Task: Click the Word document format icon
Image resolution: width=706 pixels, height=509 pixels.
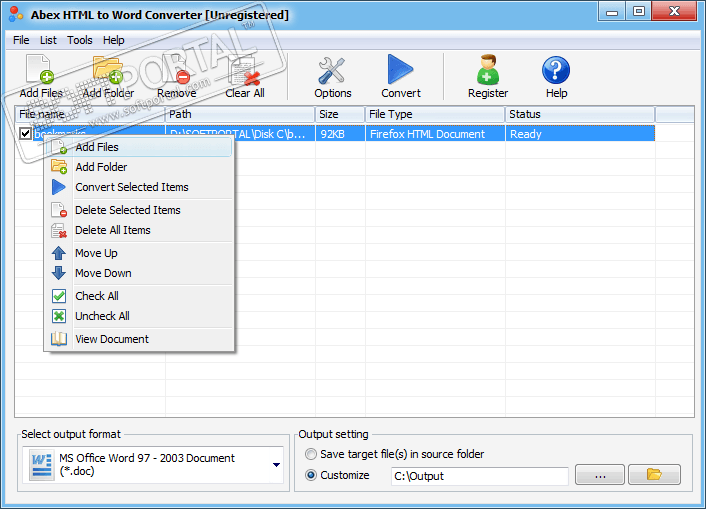Action: coord(41,465)
